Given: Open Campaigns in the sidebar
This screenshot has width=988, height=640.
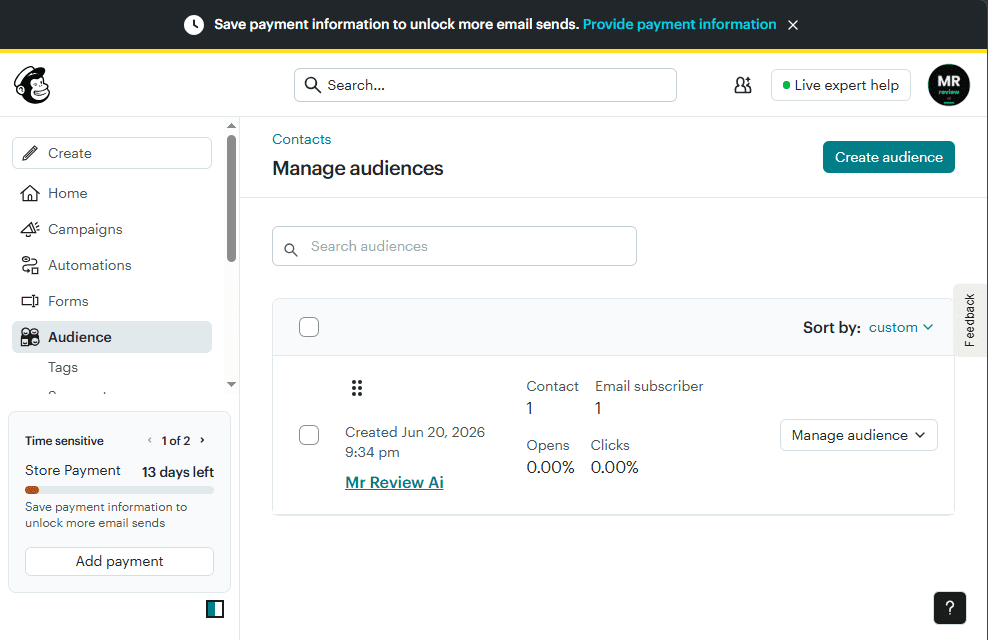Looking at the screenshot, I should point(112,229).
